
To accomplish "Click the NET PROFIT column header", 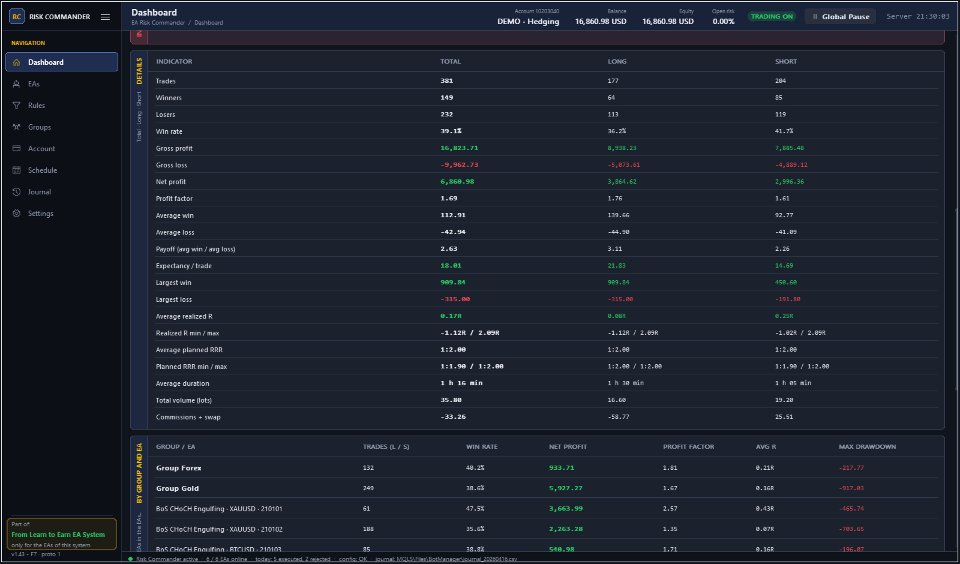I will click(x=568, y=447).
